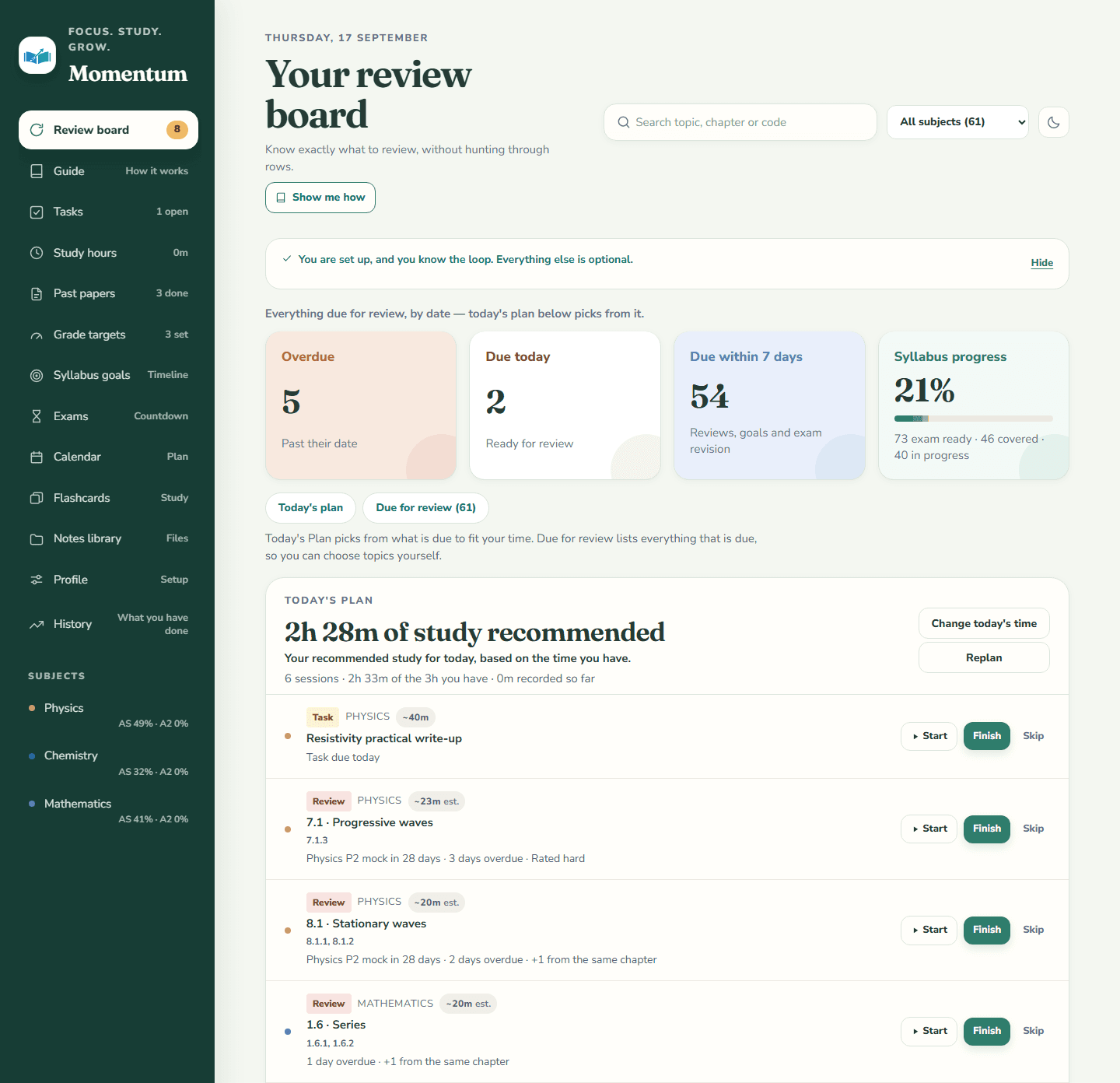Screen dimensions: 1120x1083
Task: Click the magnifier icon in search box
Action: tap(624, 122)
